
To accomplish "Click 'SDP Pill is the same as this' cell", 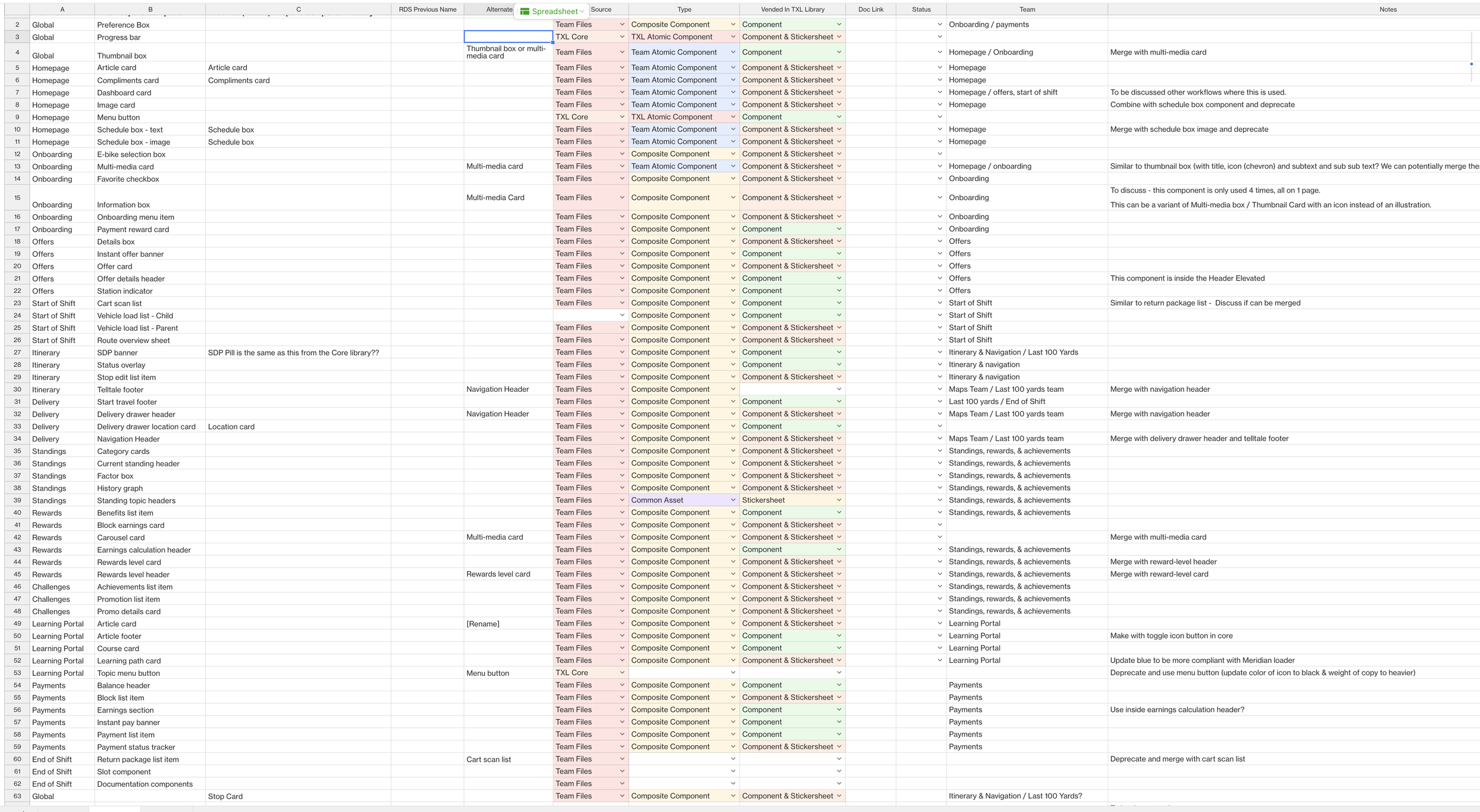I will tap(298, 352).
